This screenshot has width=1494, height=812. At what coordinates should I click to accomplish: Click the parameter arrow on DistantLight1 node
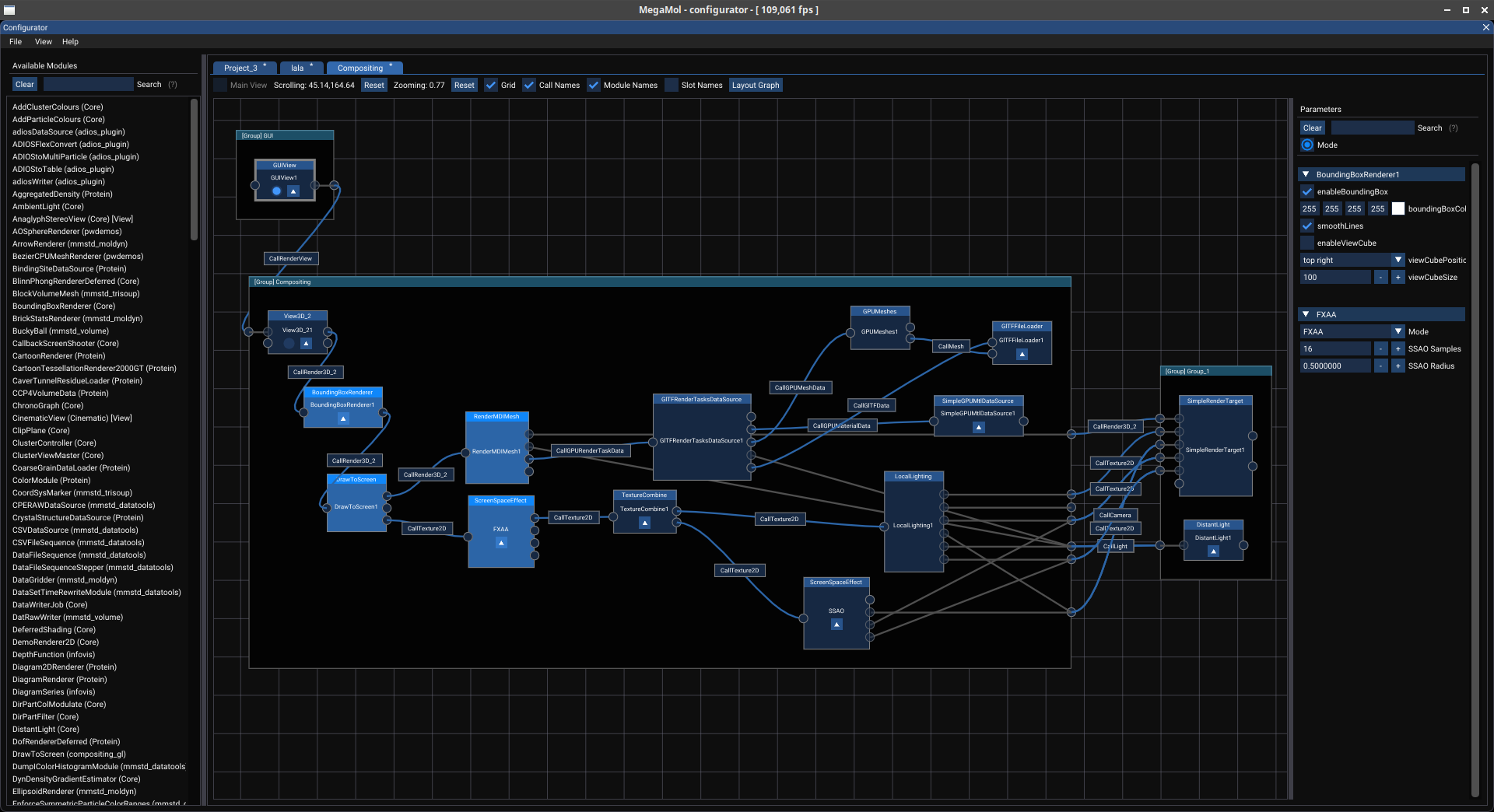point(1213,551)
